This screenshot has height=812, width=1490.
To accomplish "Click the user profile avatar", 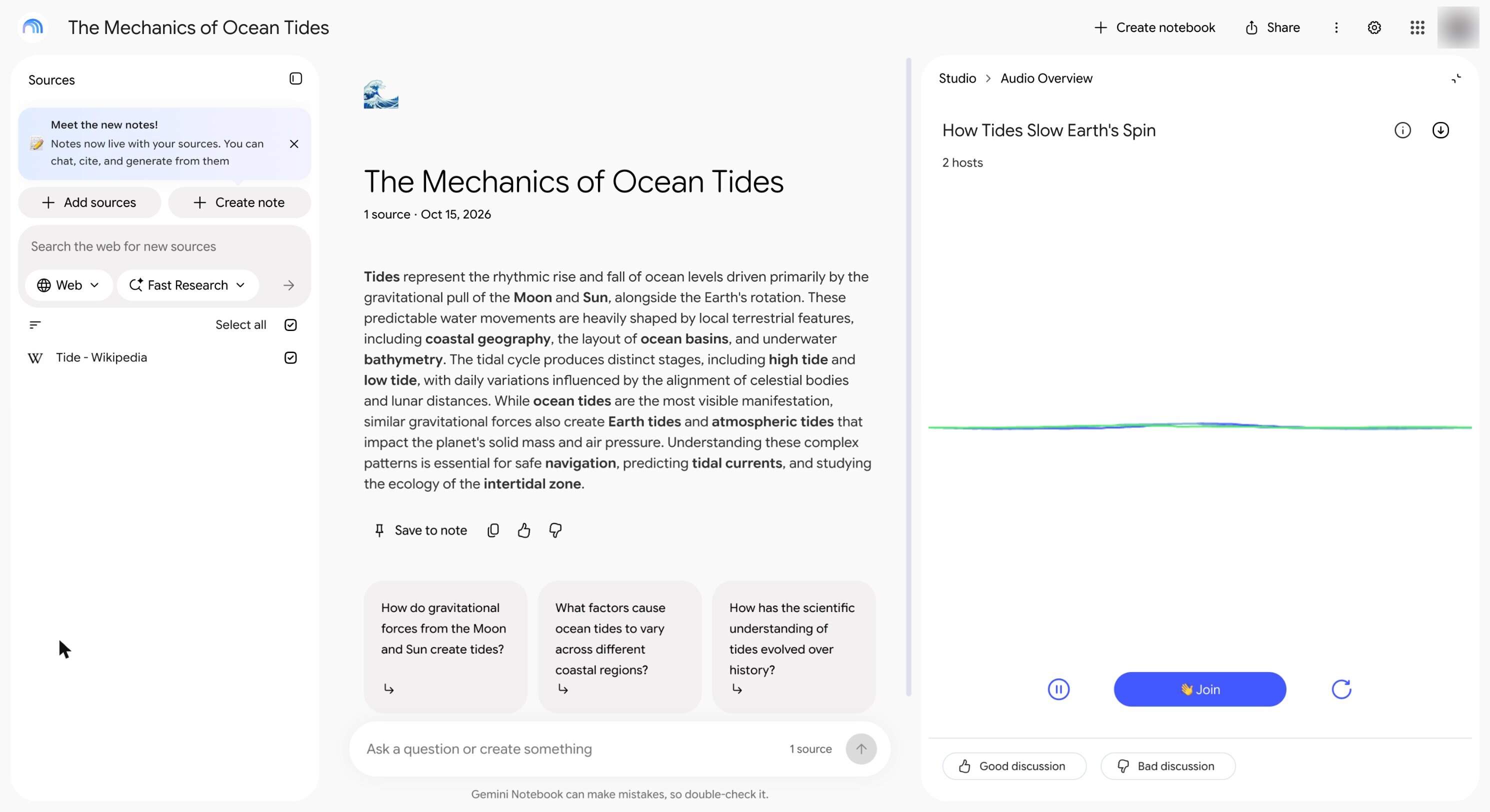I will pos(1457,27).
